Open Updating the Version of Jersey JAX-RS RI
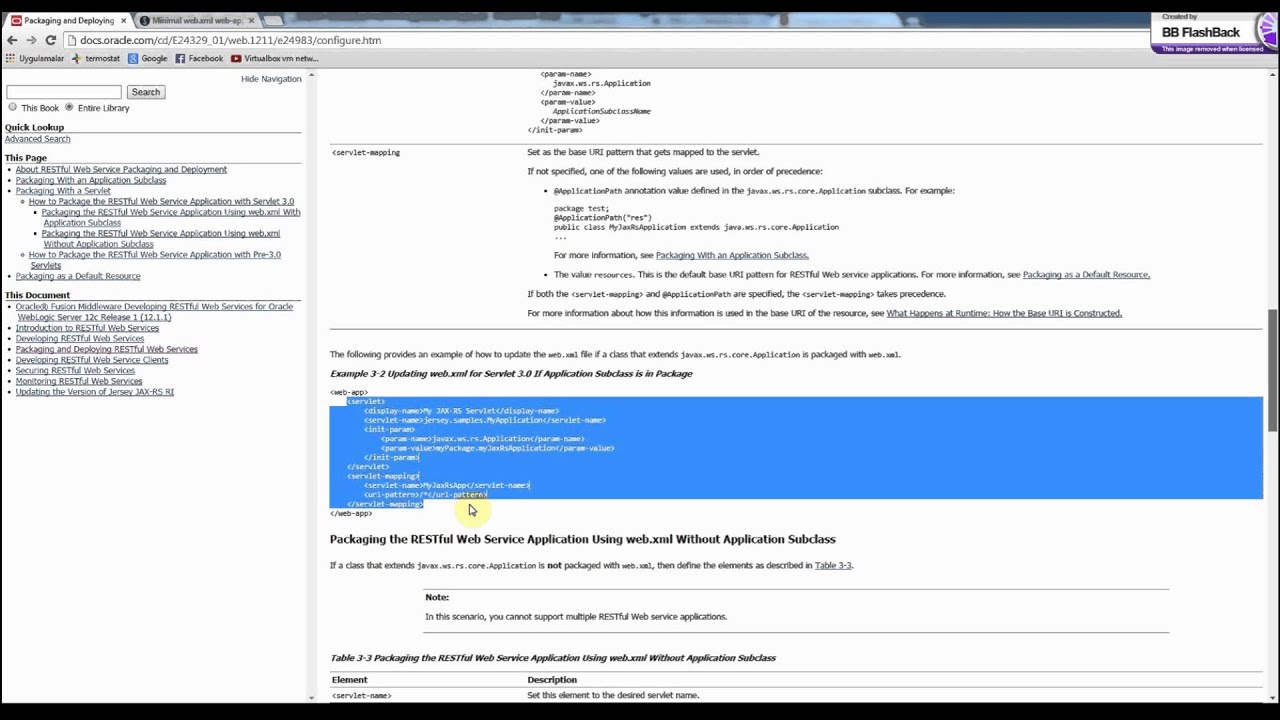 pos(95,392)
